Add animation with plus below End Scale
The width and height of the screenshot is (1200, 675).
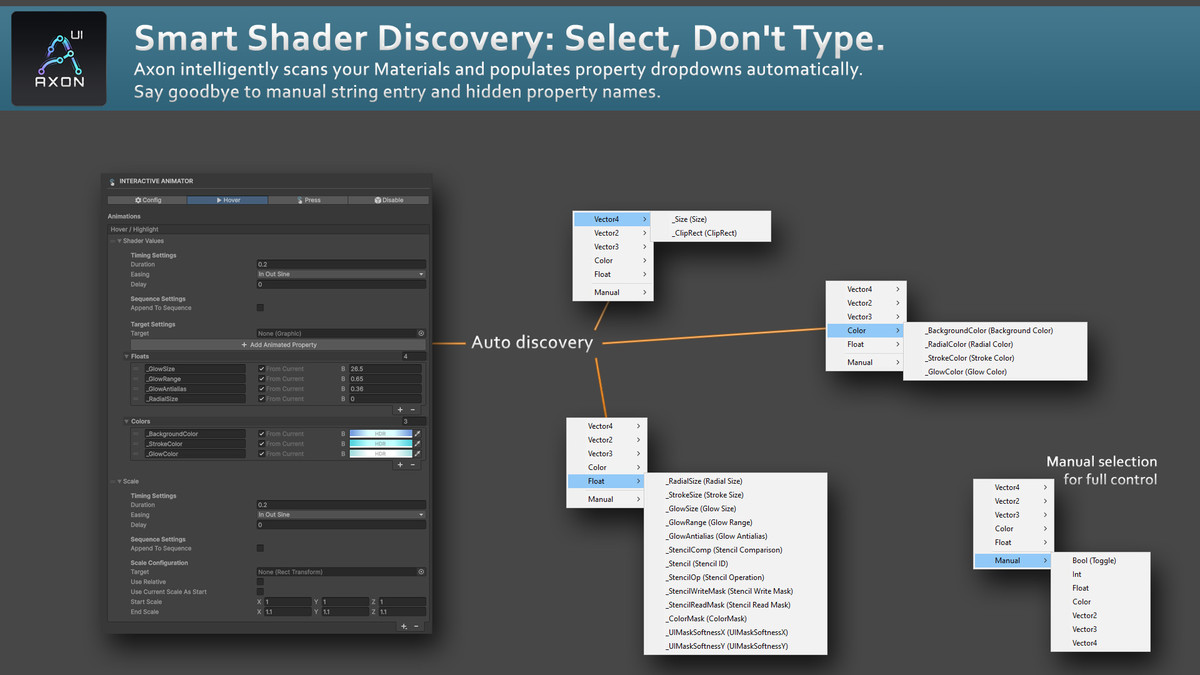403,626
